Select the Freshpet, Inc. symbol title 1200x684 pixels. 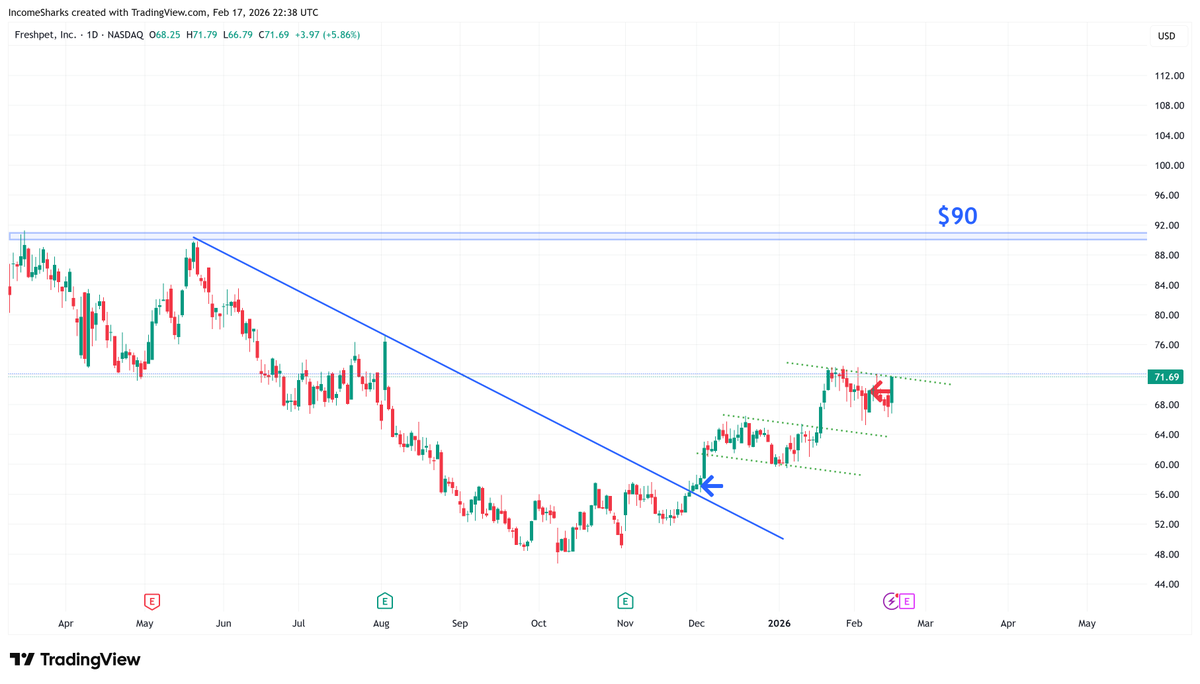[x=47, y=35]
